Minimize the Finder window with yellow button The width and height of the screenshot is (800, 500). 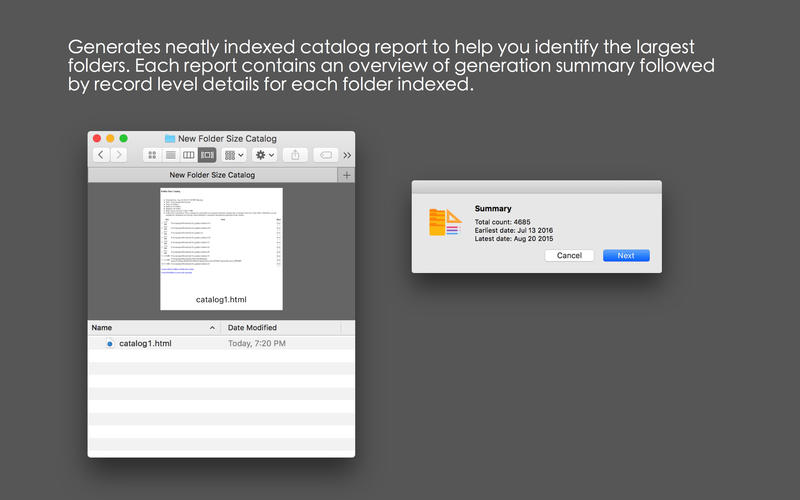tap(110, 138)
